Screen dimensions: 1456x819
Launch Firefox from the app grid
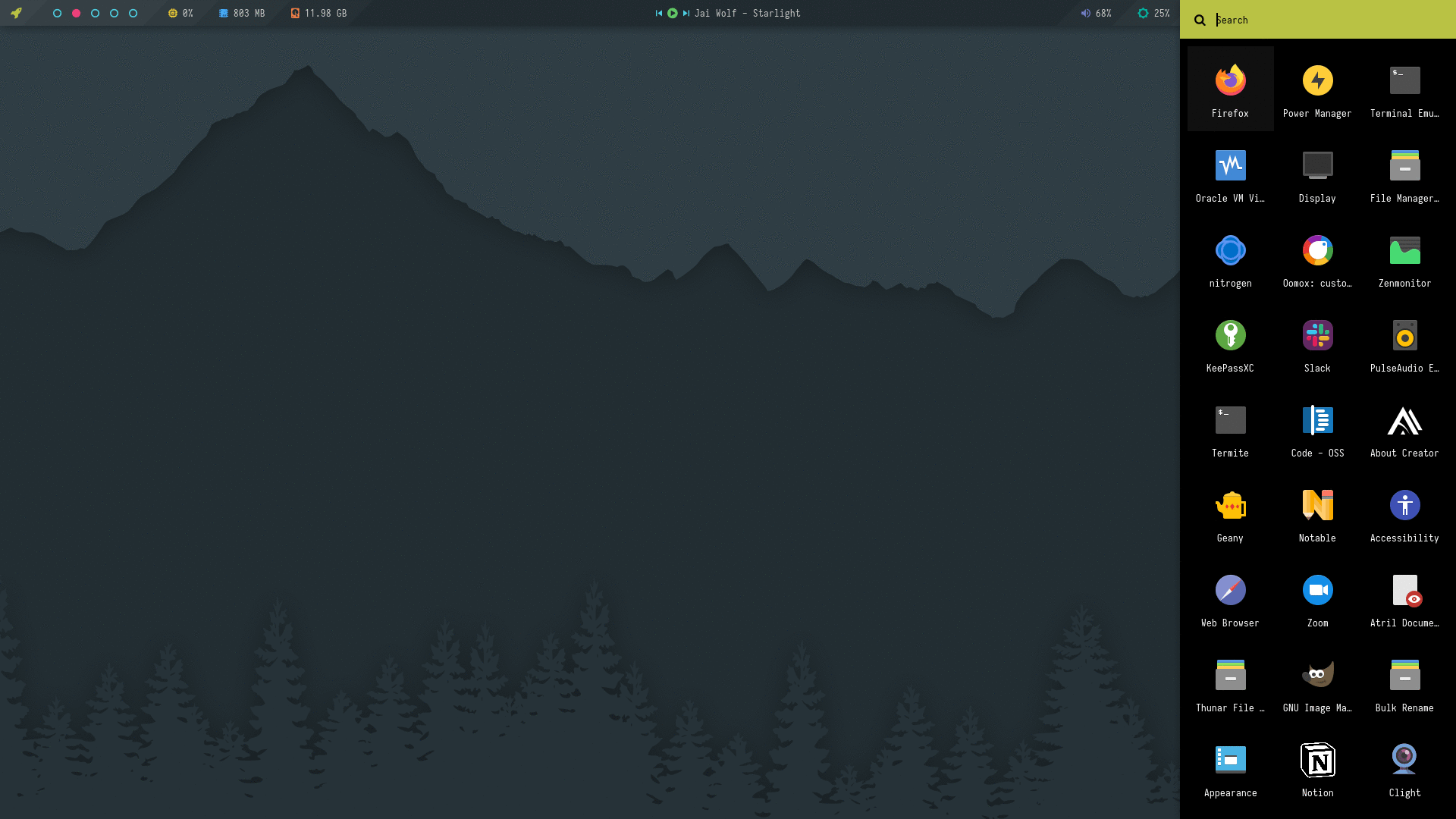coord(1230,89)
